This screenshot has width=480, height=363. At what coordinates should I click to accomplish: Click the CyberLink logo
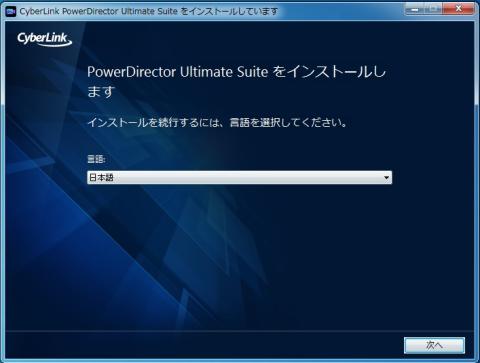point(44,39)
